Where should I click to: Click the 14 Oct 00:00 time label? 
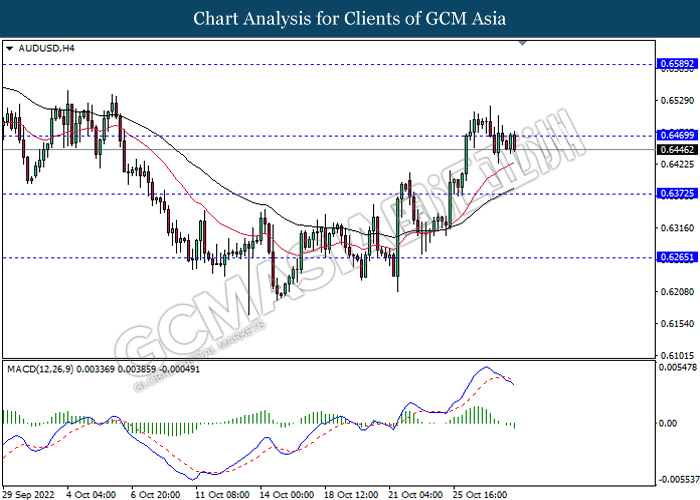click(x=287, y=495)
